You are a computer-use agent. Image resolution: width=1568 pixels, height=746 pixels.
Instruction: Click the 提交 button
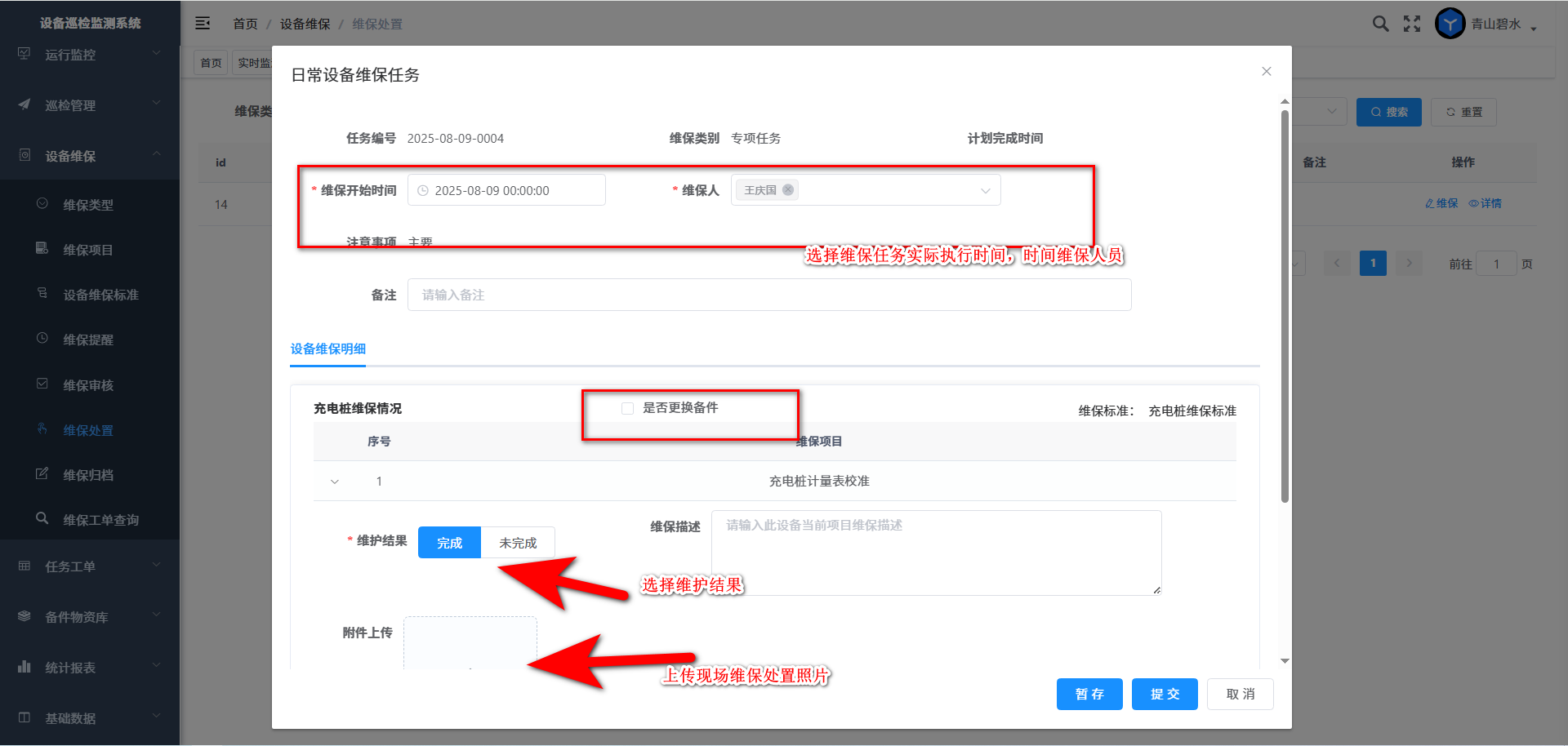click(1165, 694)
